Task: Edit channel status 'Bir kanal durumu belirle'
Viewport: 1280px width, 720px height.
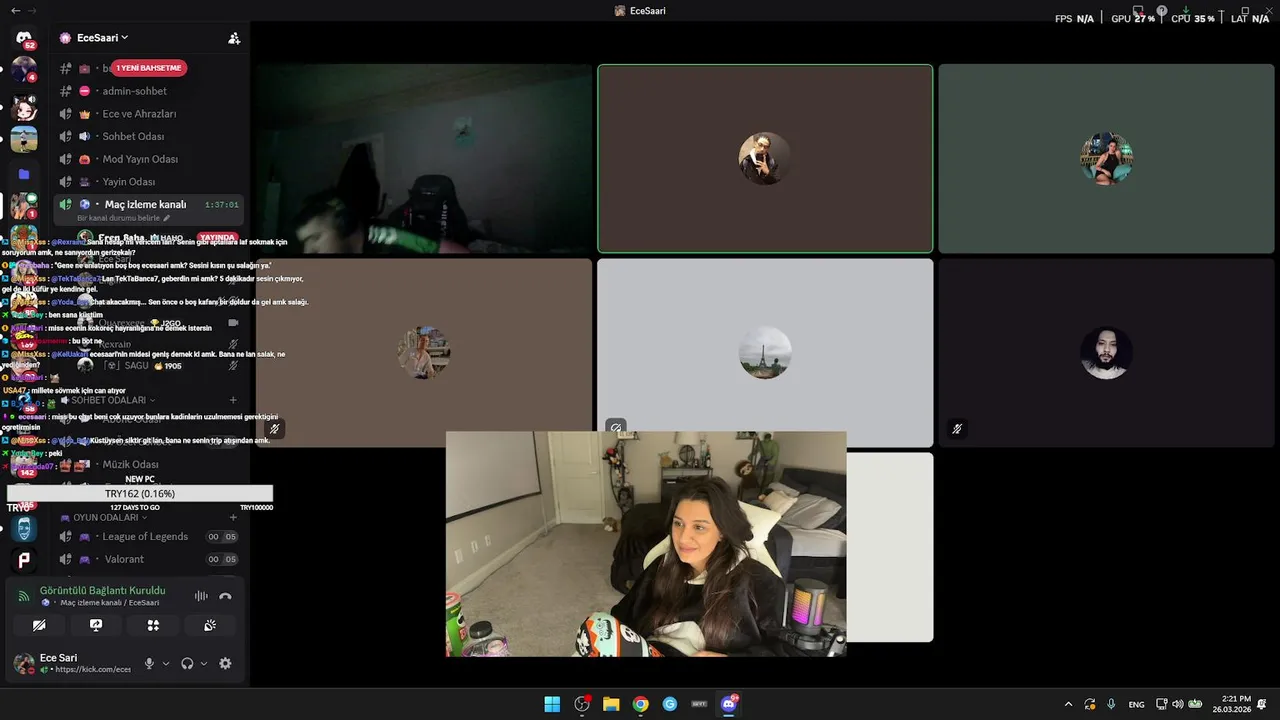Action: [124, 218]
